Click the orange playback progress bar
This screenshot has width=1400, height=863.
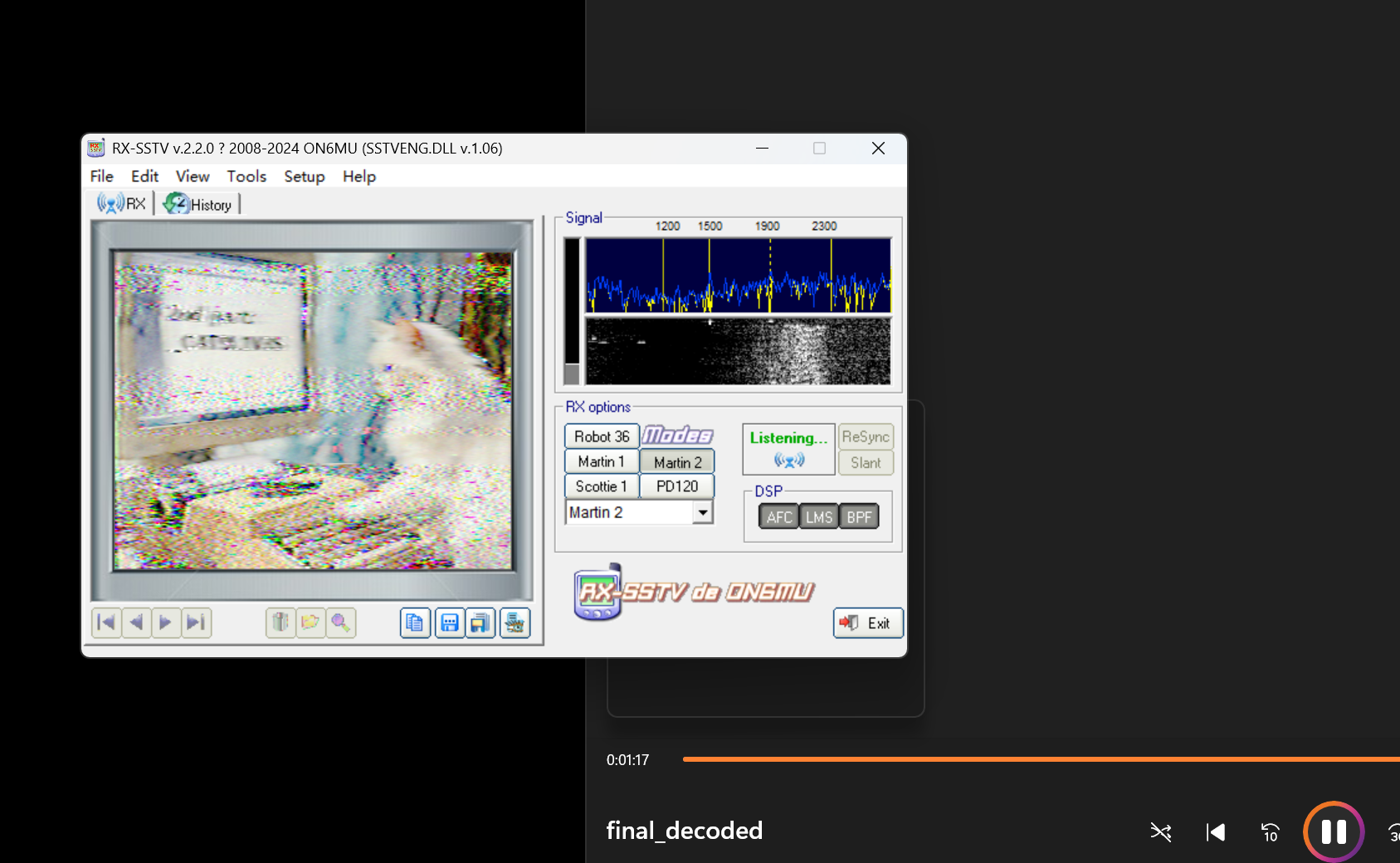tap(1037, 759)
